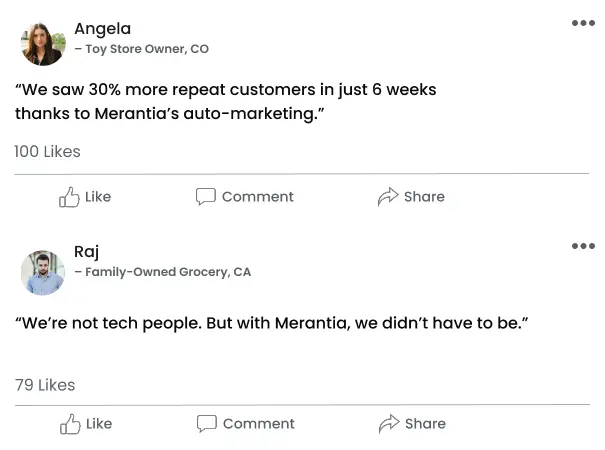Image resolution: width=605 pixels, height=450 pixels.
Task: Click the Share label under Raj's testimonial
Action: (x=426, y=424)
